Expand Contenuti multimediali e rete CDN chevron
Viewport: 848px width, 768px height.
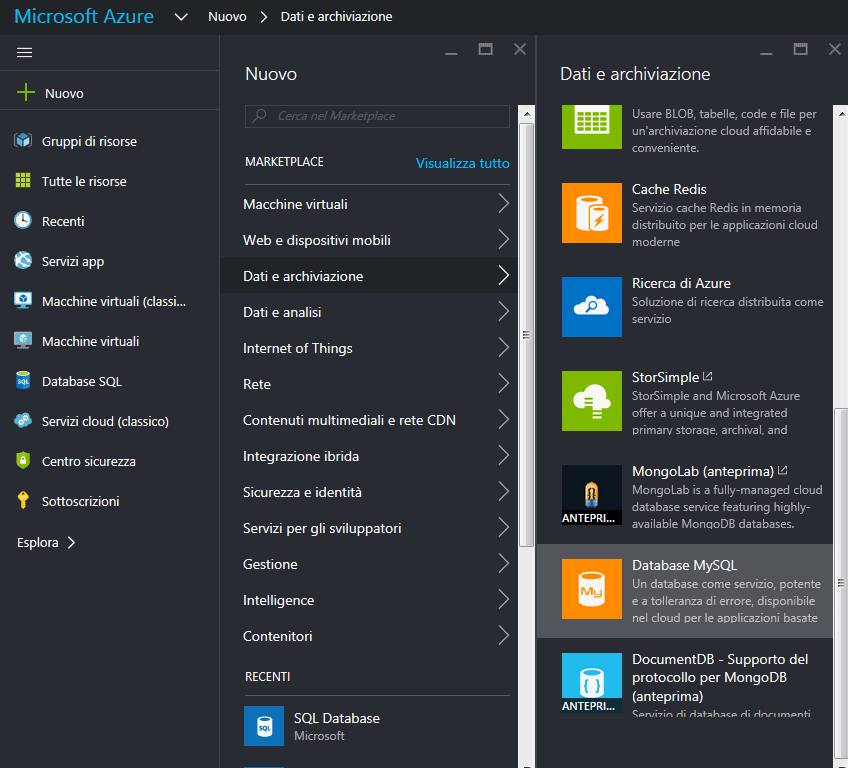[504, 420]
